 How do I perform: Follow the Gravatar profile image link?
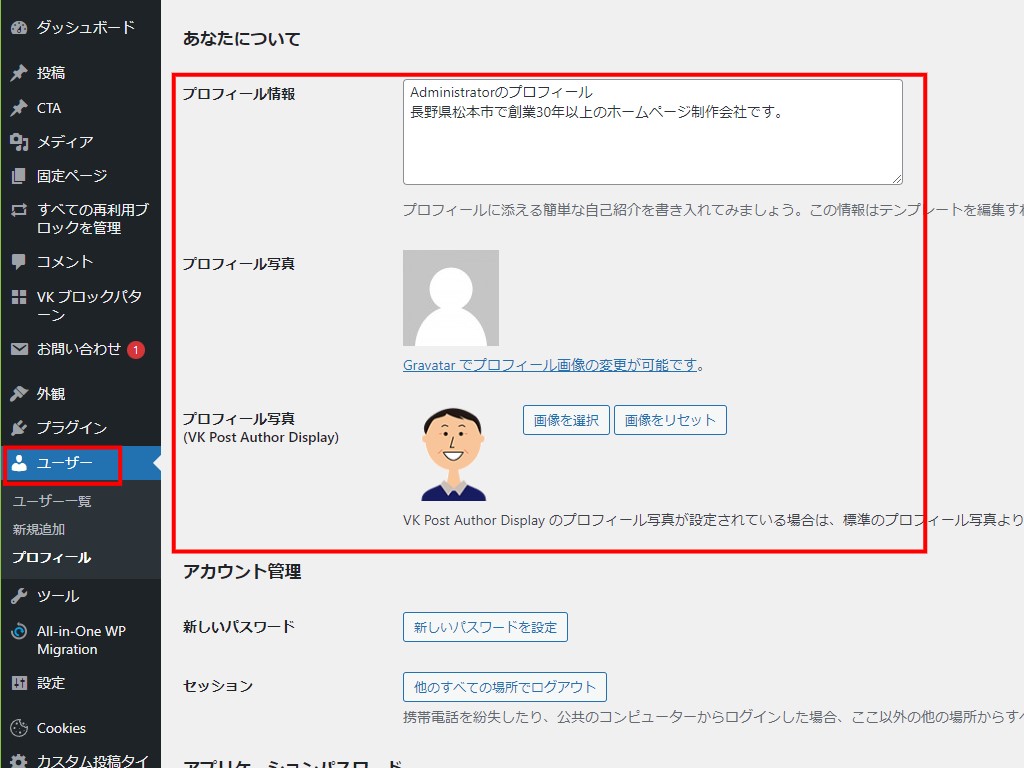point(550,366)
